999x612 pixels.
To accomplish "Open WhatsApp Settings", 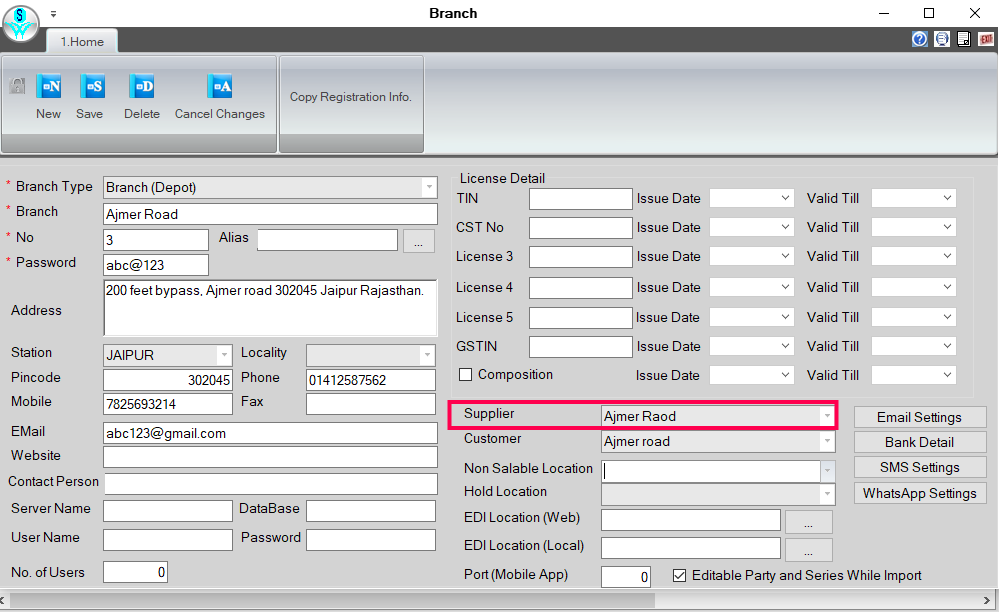I will click(x=919, y=493).
